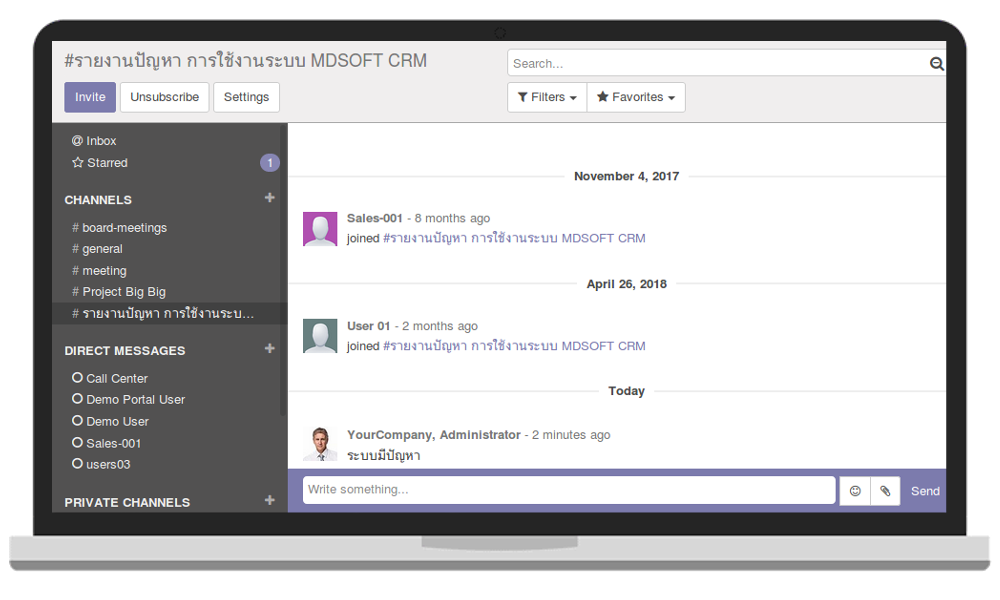Click users03 status circle
The image size is (1000, 600).
[x=77, y=464]
